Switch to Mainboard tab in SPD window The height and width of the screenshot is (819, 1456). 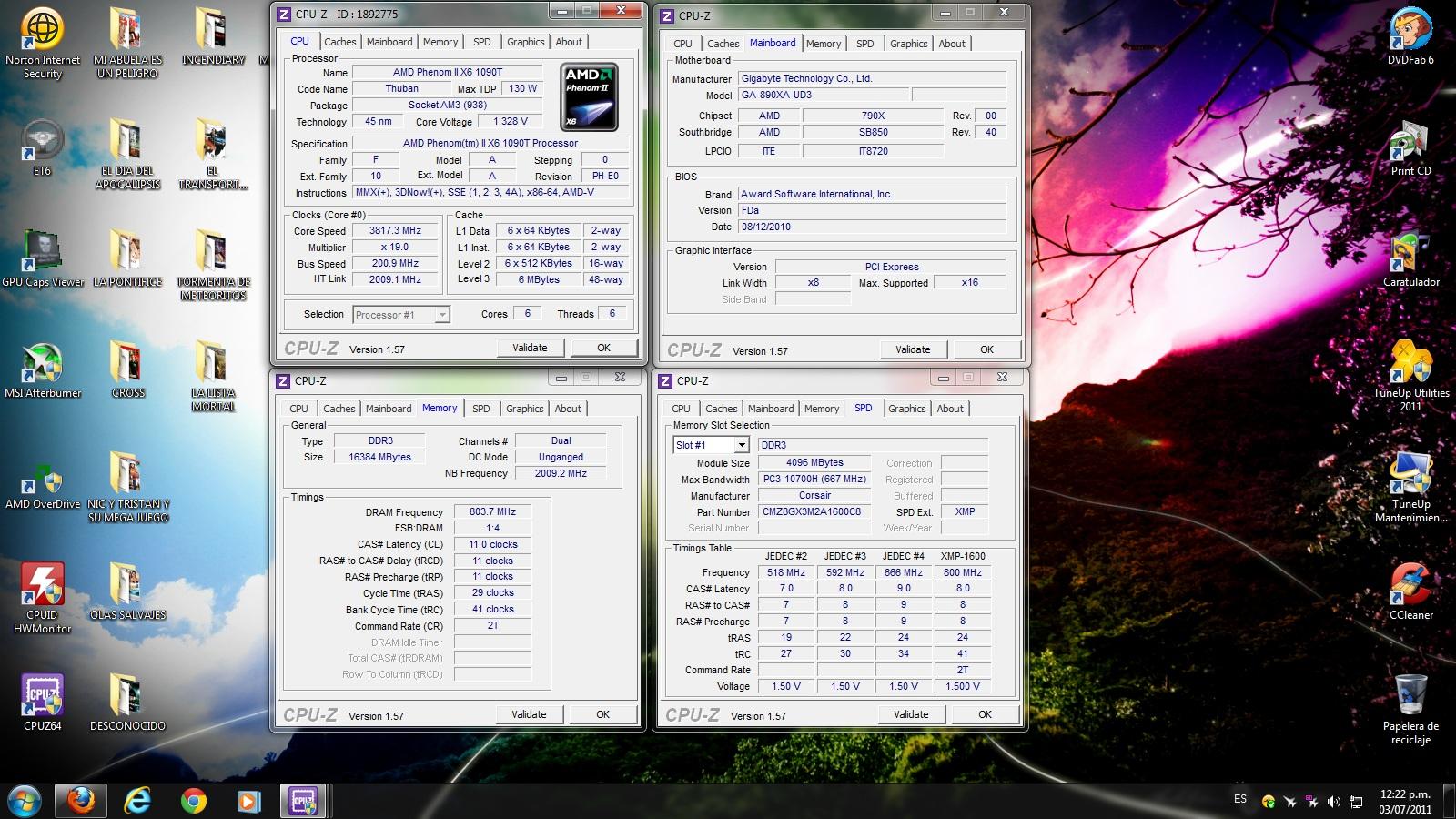[x=771, y=409]
